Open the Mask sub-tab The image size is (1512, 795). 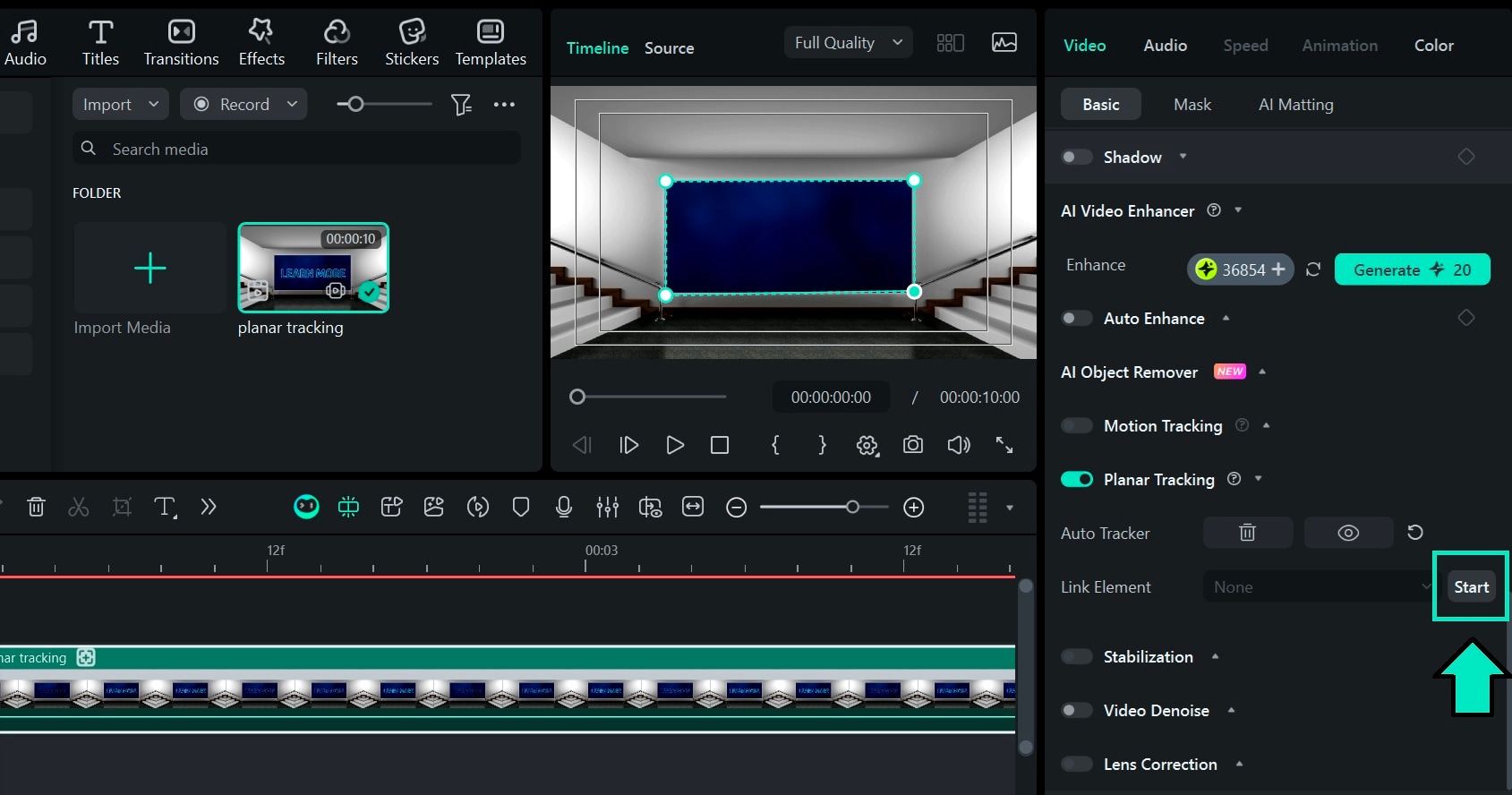1192,105
